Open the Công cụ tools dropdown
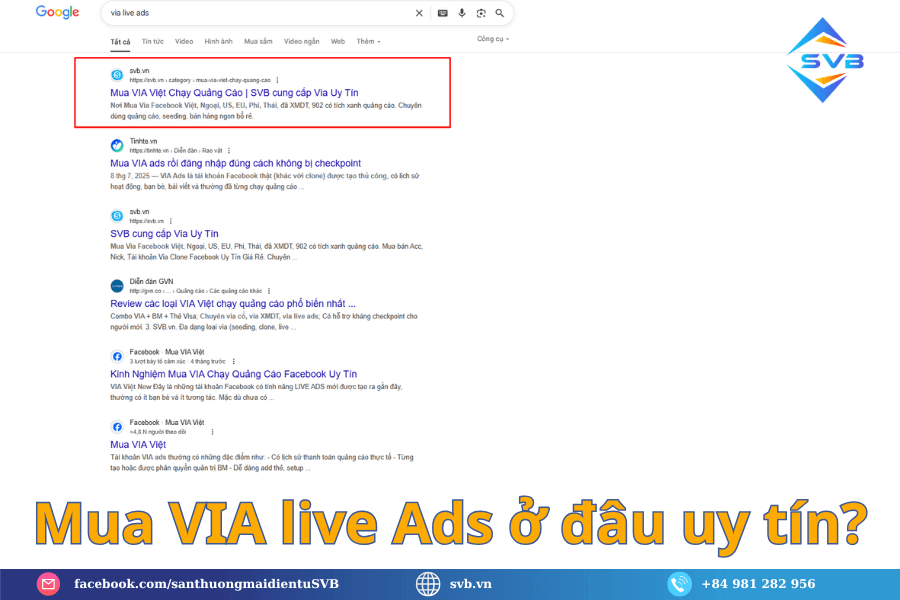Screen dimensions: 900x600 (x=492, y=39)
